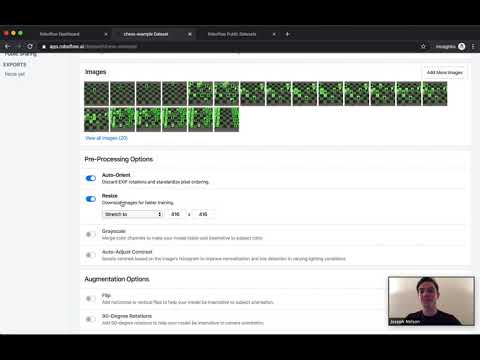The height and width of the screenshot is (360, 480).
Task: Open the browser three-dot menu
Action: (x=473, y=46)
